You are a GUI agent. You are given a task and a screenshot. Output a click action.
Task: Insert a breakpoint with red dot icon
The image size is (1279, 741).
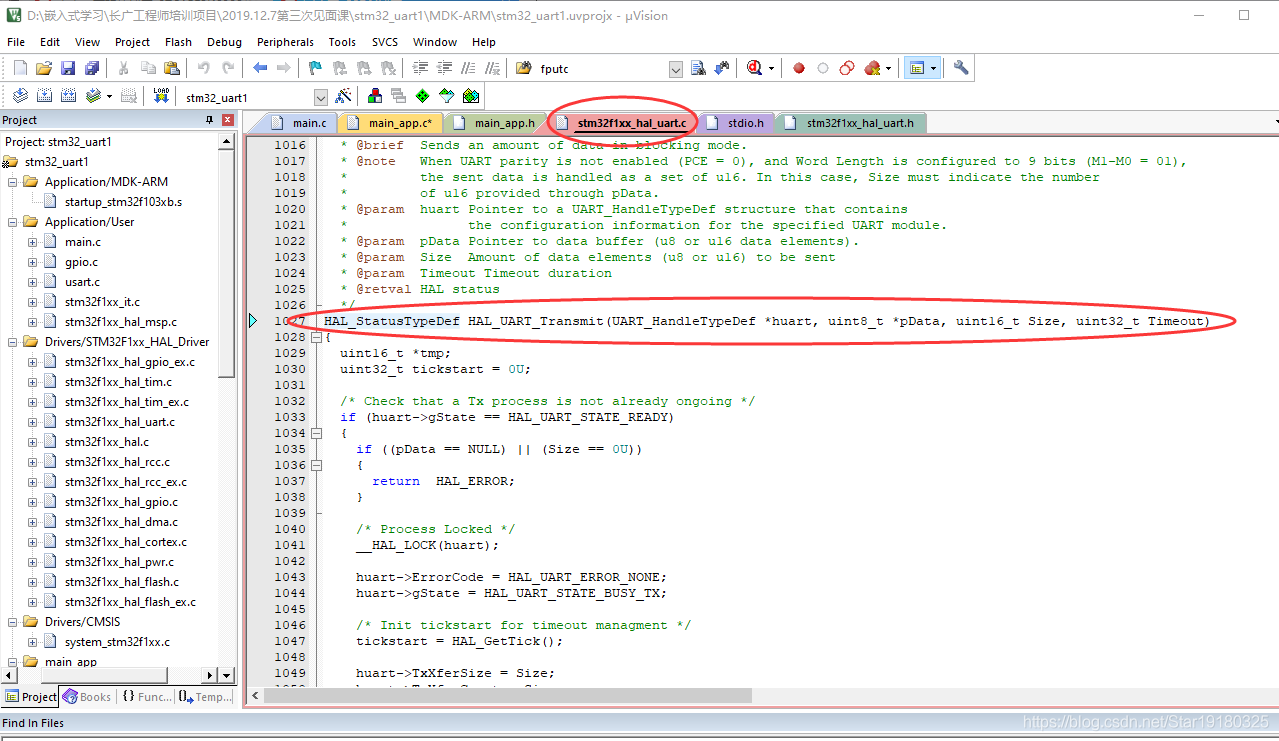799,68
